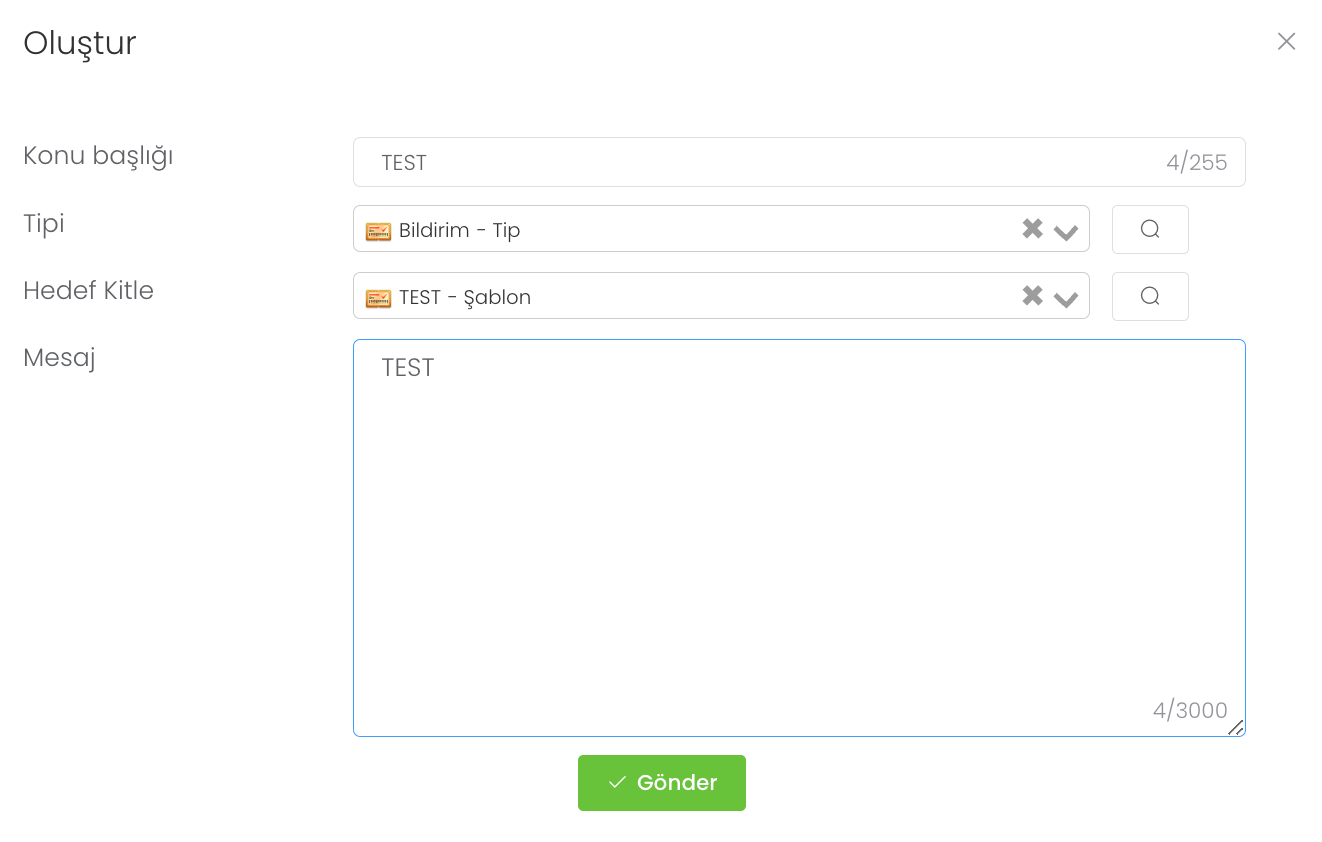Open search next to the Tipi field
Image resolution: width=1322 pixels, height=842 pixels.
(x=1150, y=229)
